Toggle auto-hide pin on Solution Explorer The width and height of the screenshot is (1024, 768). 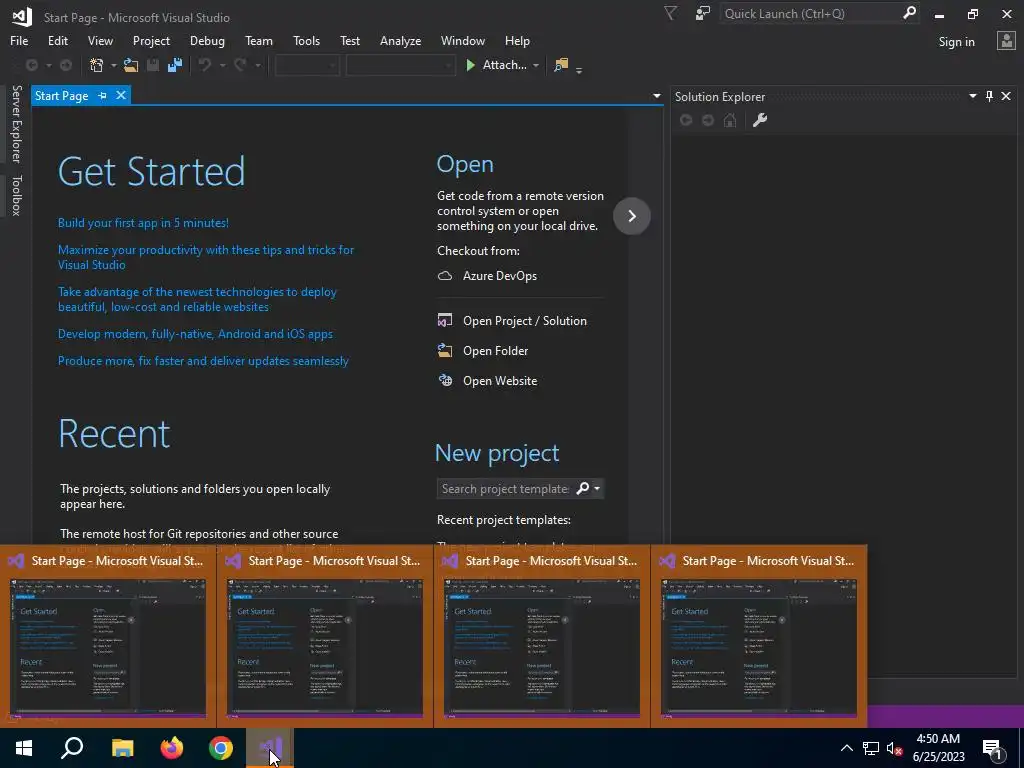pyautogui.click(x=989, y=96)
